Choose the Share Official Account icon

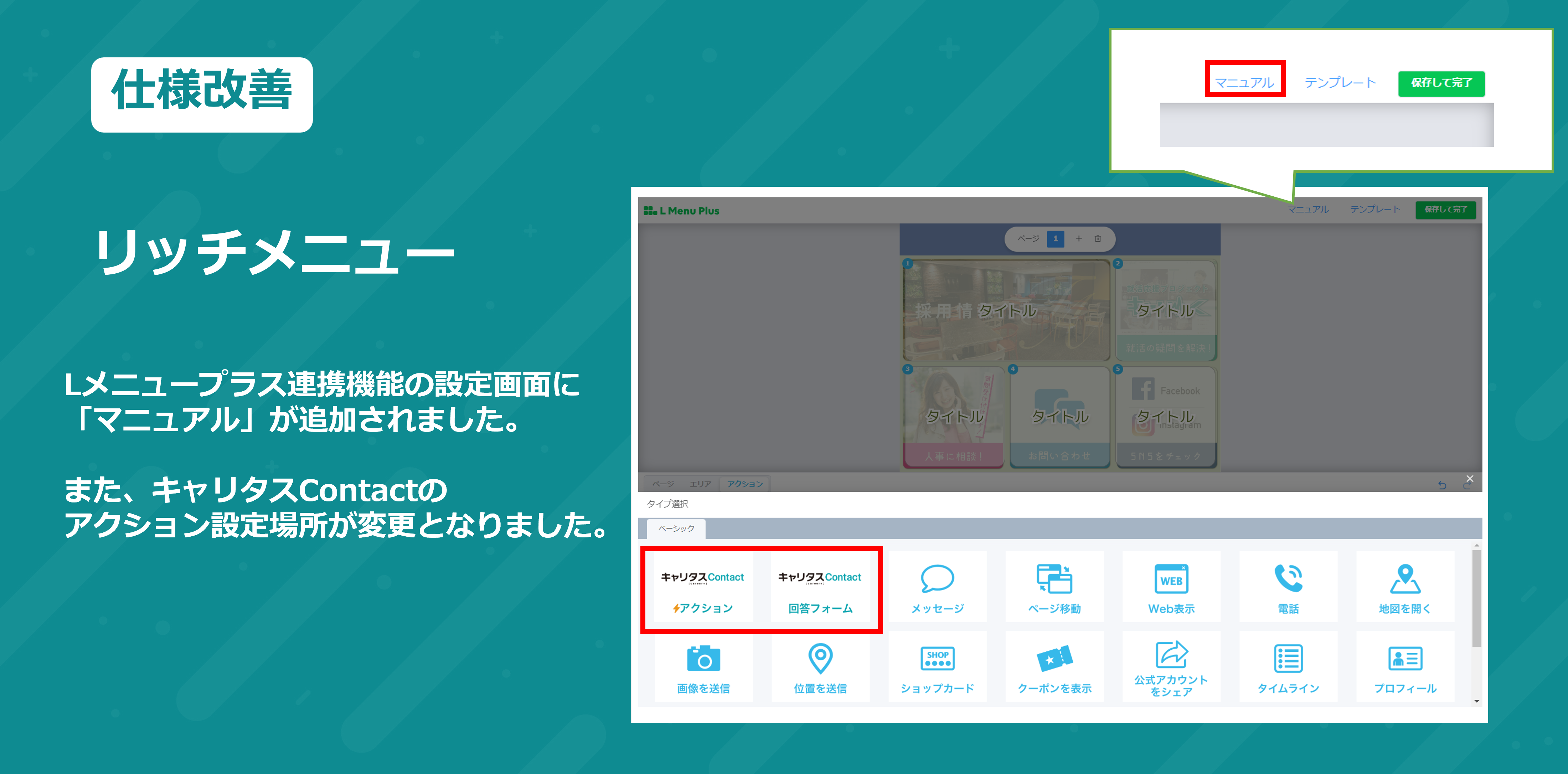click(1171, 656)
